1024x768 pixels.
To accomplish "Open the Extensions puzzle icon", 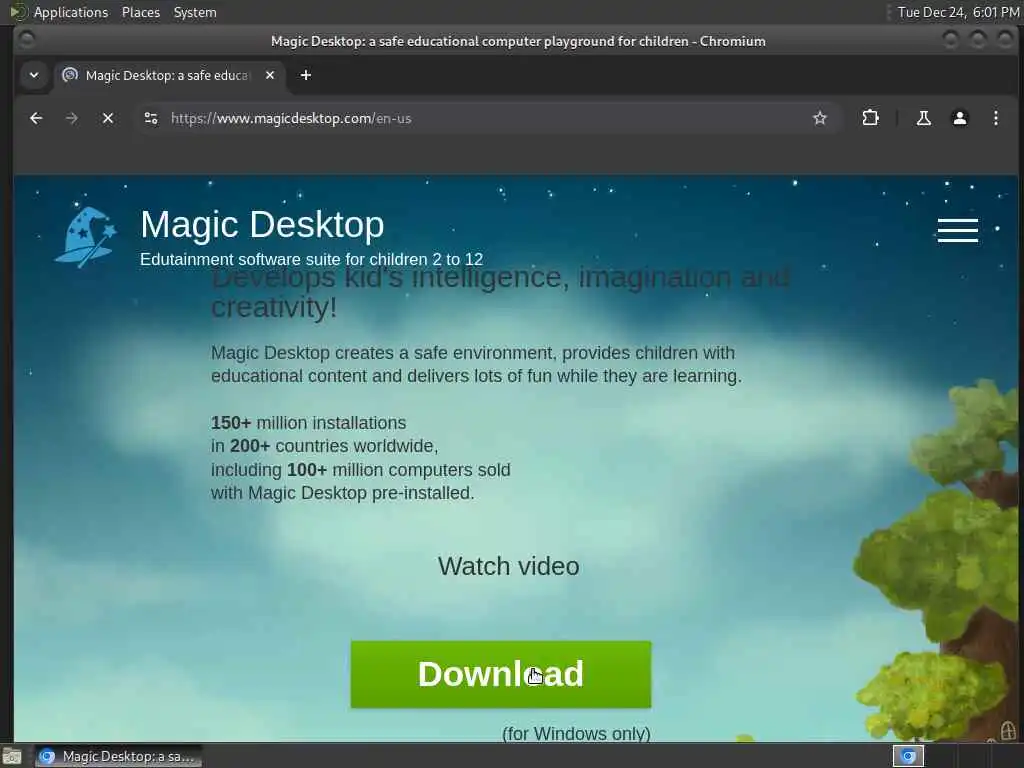I will [871, 118].
